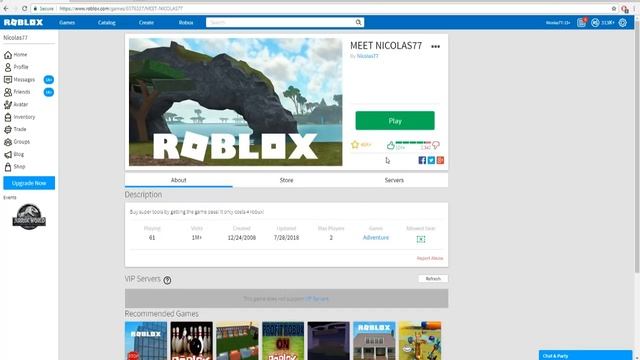The width and height of the screenshot is (640, 360).
Task: Click the page vertical scrollbar
Action: pos(637,147)
